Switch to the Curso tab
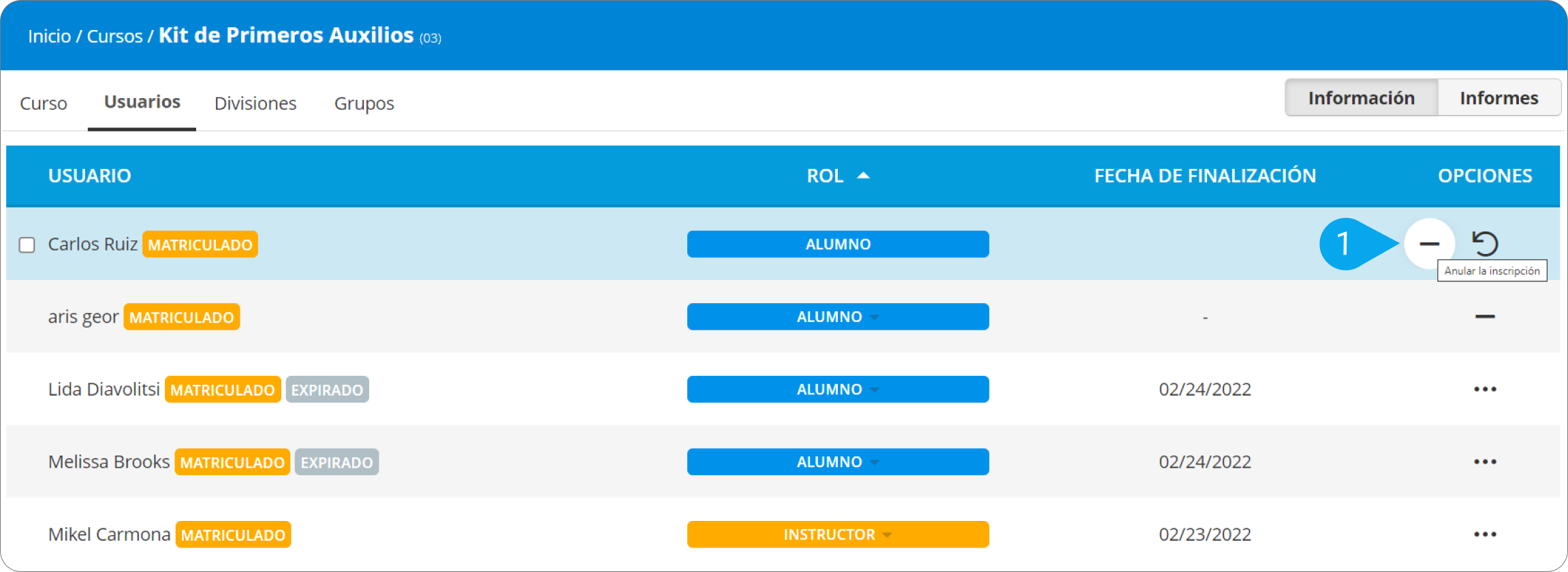The height and width of the screenshot is (572, 1568). coord(44,104)
